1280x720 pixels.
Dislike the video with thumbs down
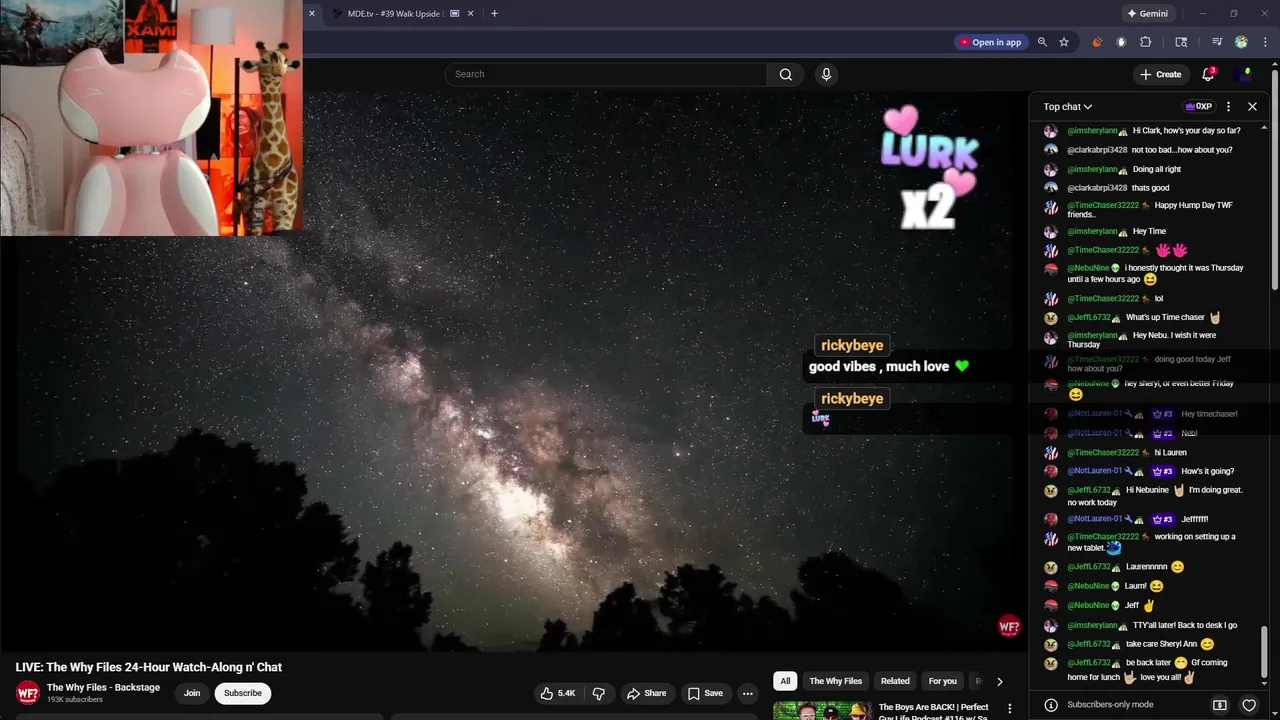599,693
